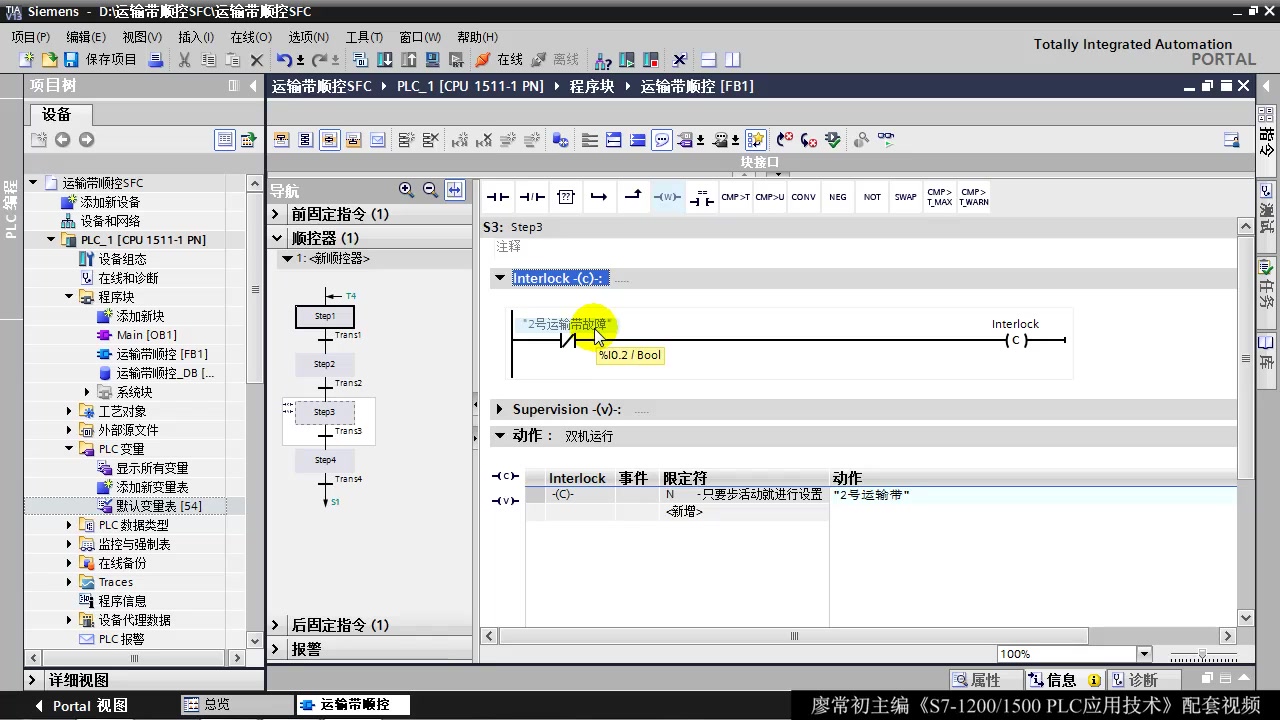Insert a normally open contact

coord(498,197)
